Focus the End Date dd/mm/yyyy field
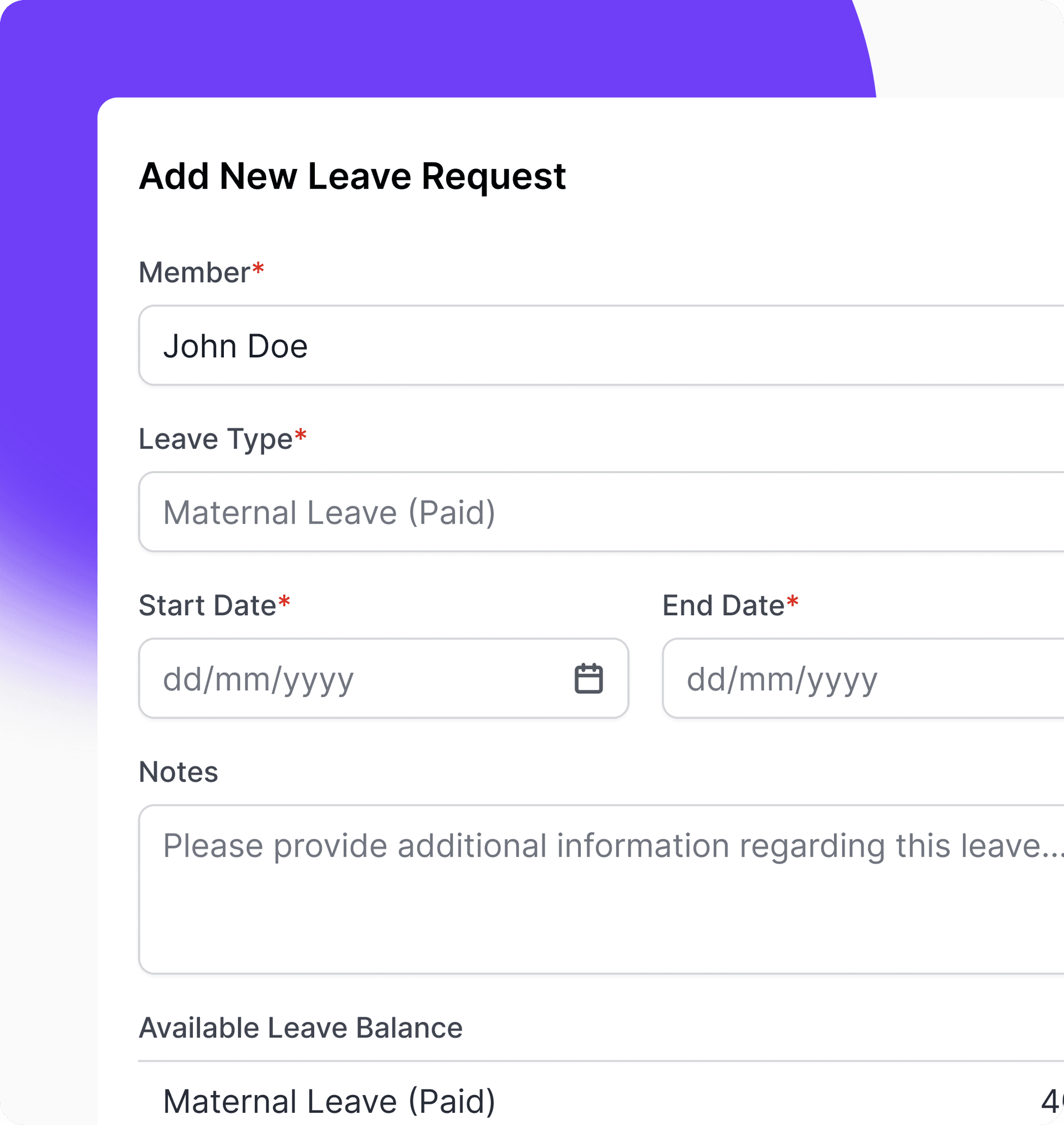Screen dimensions: 1064x1125 863,678
